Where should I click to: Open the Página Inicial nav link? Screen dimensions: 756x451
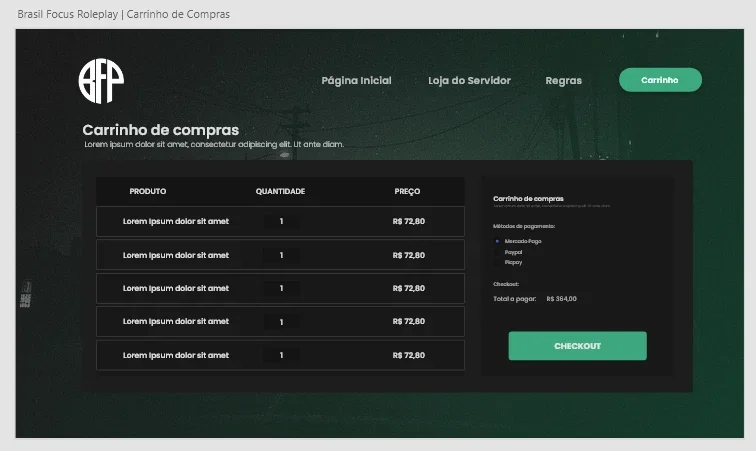tap(356, 81)
